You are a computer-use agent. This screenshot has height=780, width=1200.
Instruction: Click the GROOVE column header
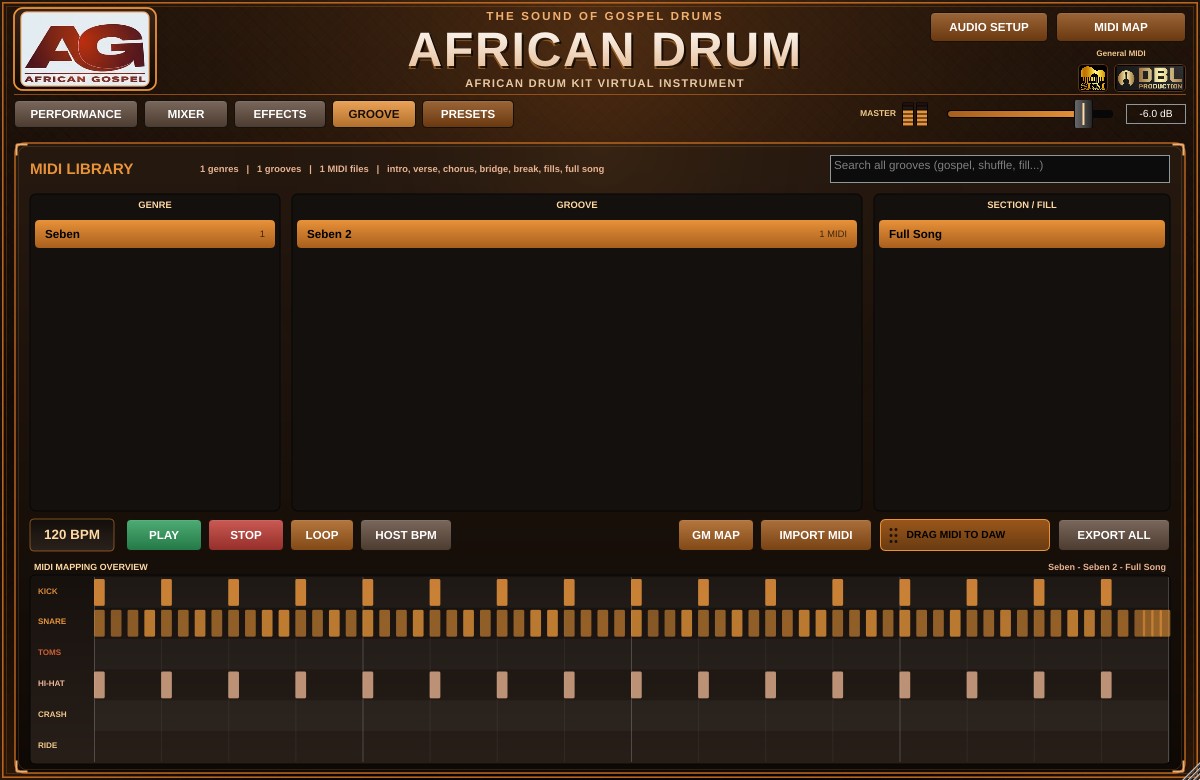(x=577, y=205)
